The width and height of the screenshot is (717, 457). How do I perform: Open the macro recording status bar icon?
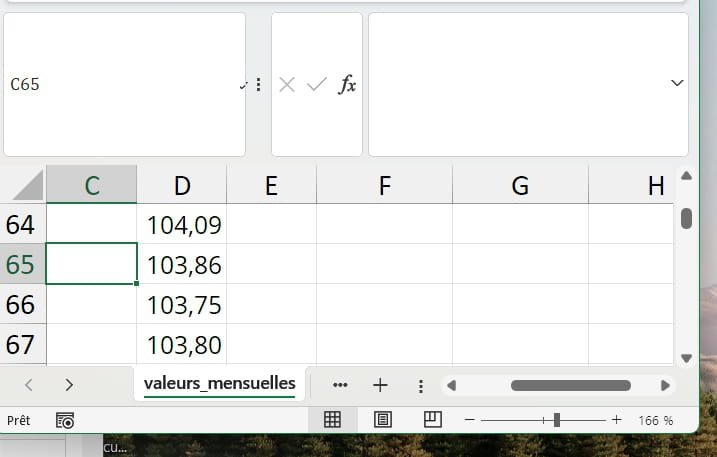coord(65,421)
